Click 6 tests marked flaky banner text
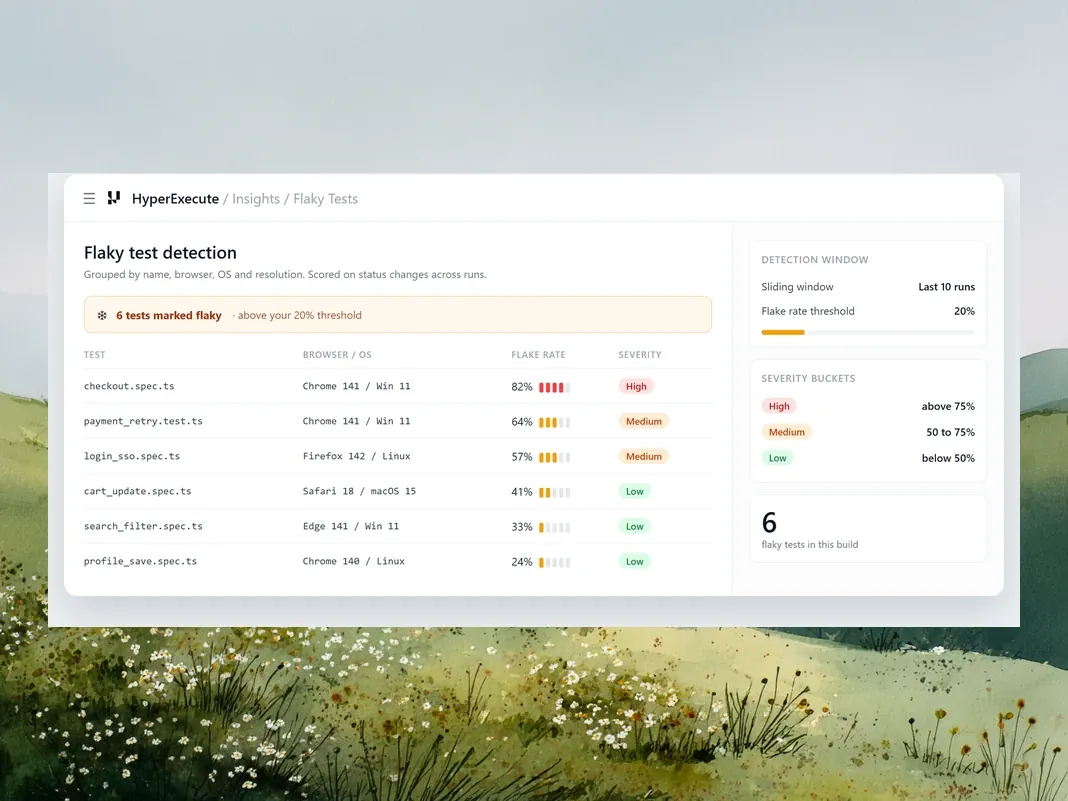 169,315
